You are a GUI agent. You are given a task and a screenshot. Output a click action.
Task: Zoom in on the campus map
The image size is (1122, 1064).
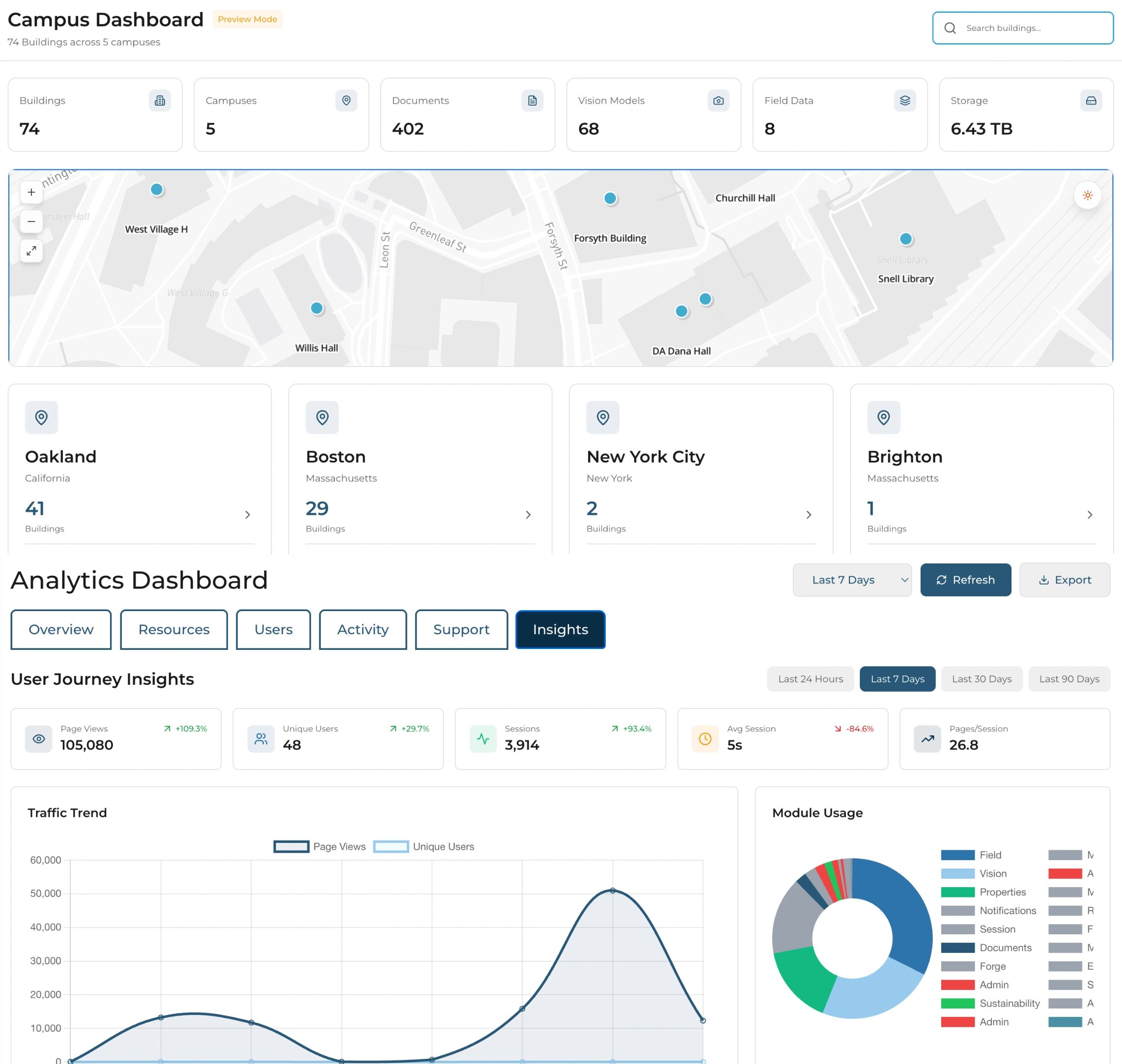tap(31, 192)
